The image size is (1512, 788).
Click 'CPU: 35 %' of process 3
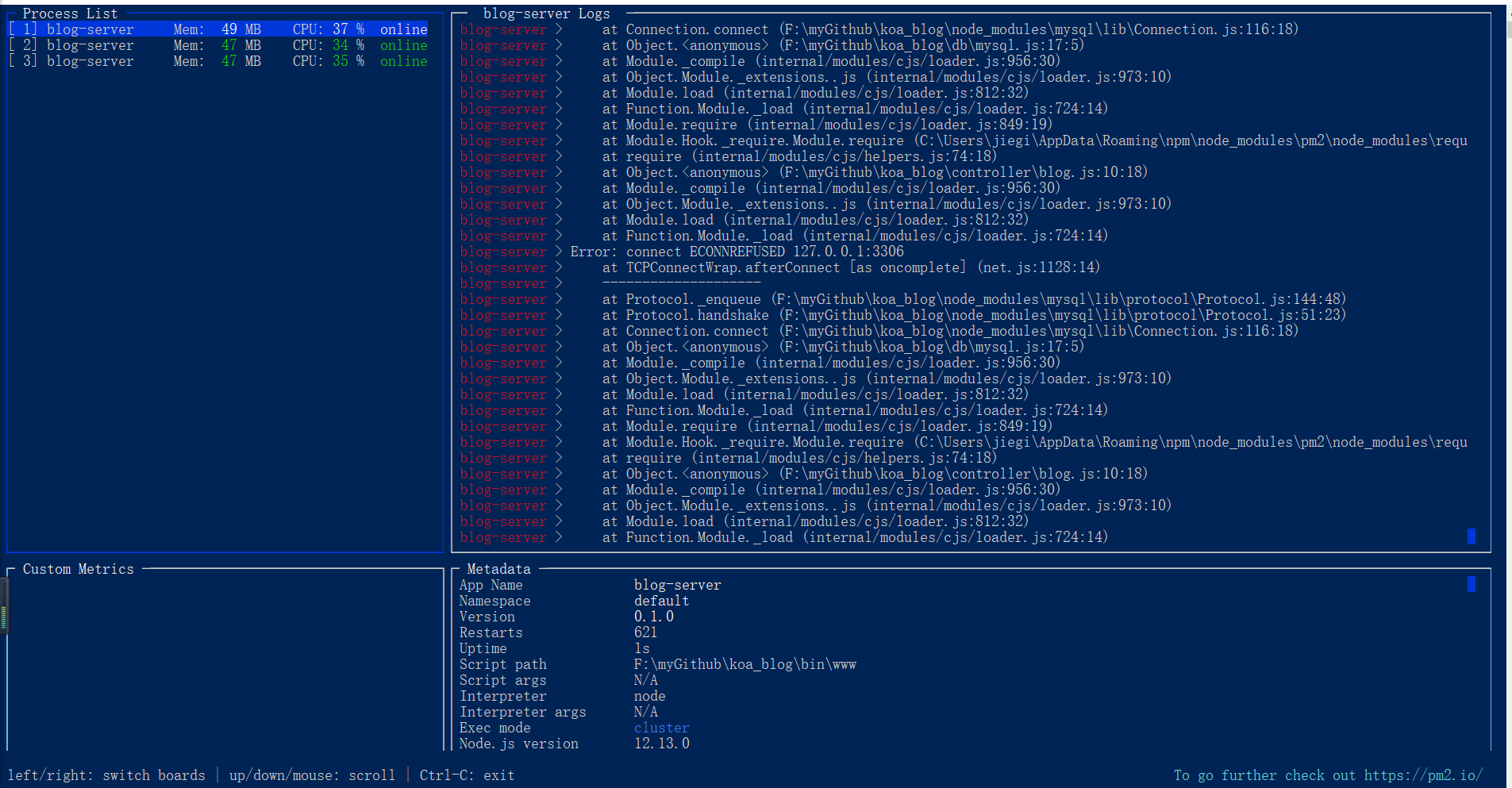click(x=328, y=61)
